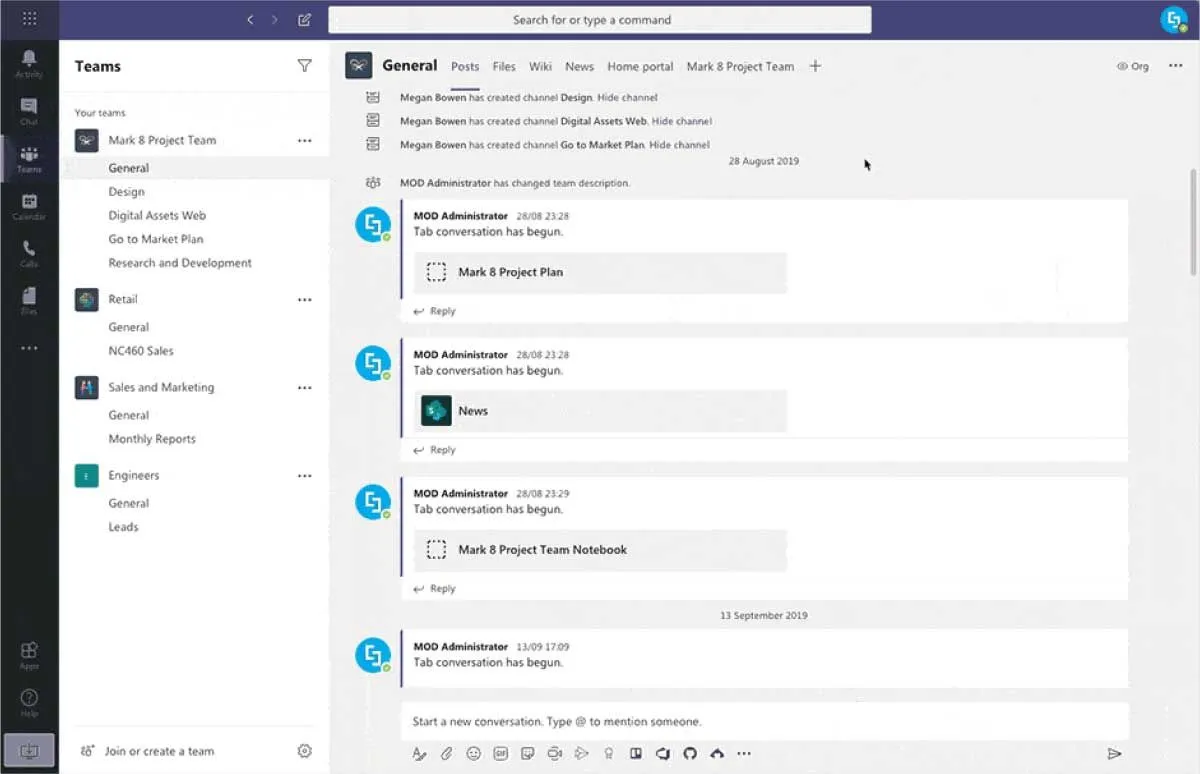The image size is (1200, 774).
Task: Open Files in the left rail
Action: click(29, 301)
